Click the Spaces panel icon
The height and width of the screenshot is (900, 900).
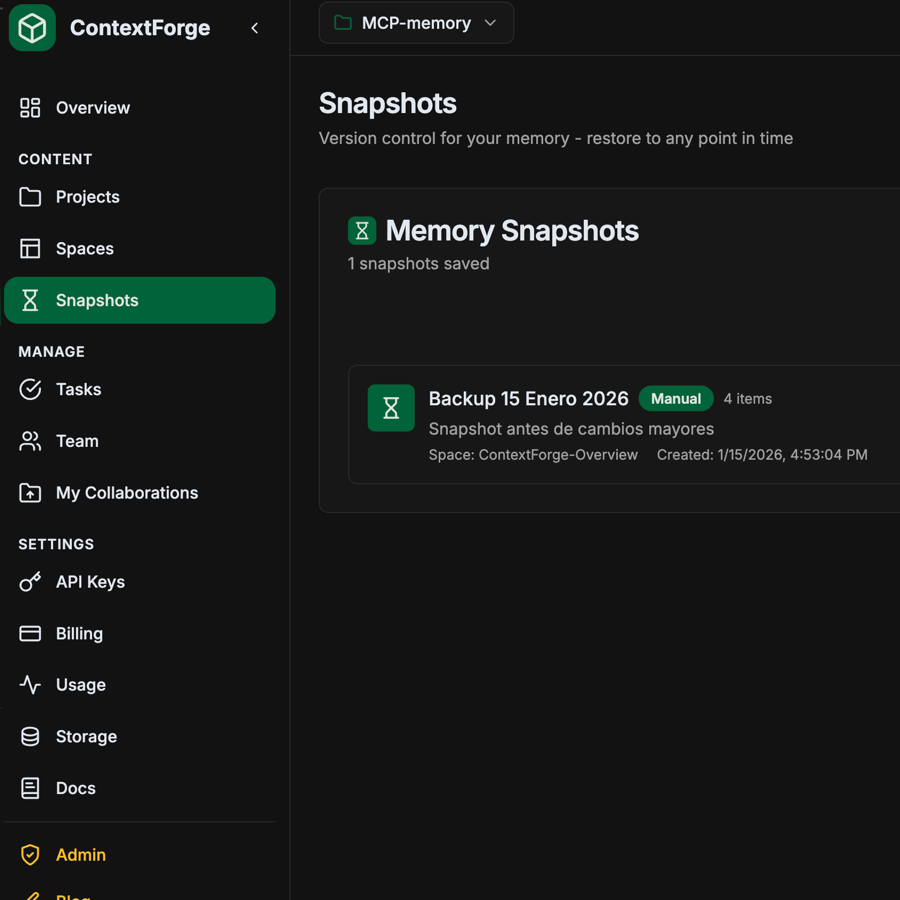point(29,248)
